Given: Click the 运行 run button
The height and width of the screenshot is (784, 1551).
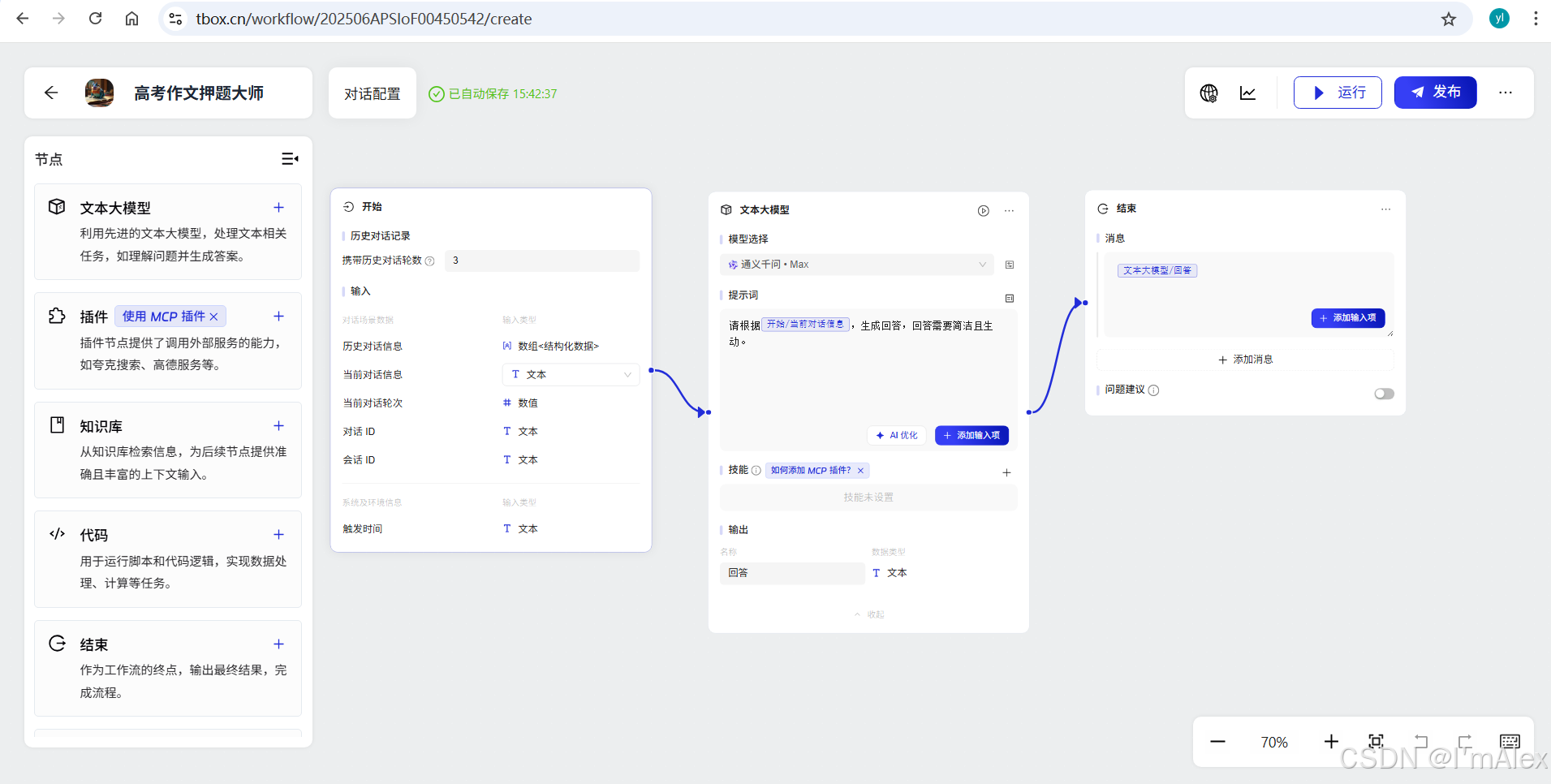Looking at the screenshot, I should [1338, 93].
